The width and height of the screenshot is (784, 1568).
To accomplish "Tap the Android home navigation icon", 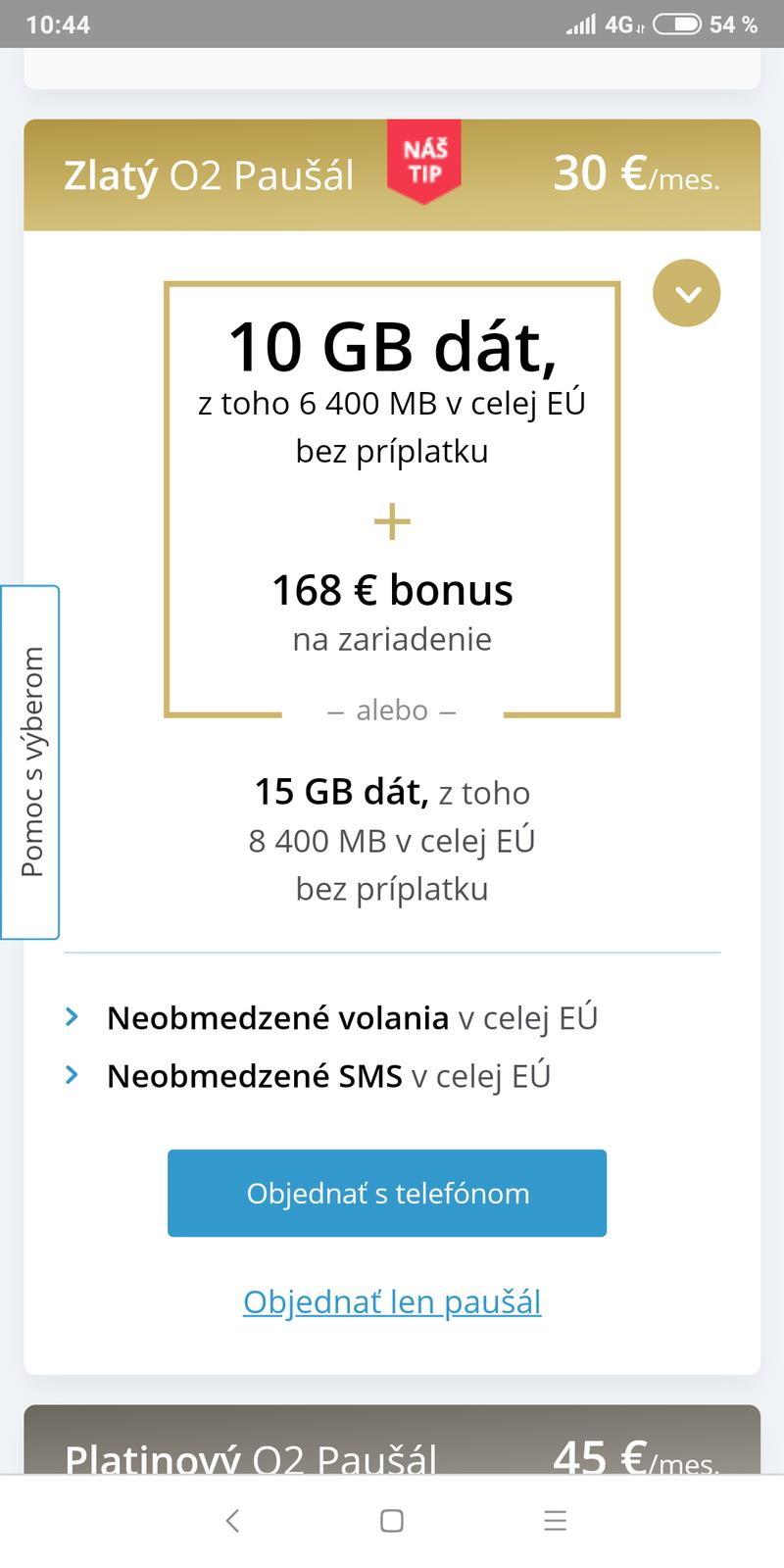I will click(392, 1520).
